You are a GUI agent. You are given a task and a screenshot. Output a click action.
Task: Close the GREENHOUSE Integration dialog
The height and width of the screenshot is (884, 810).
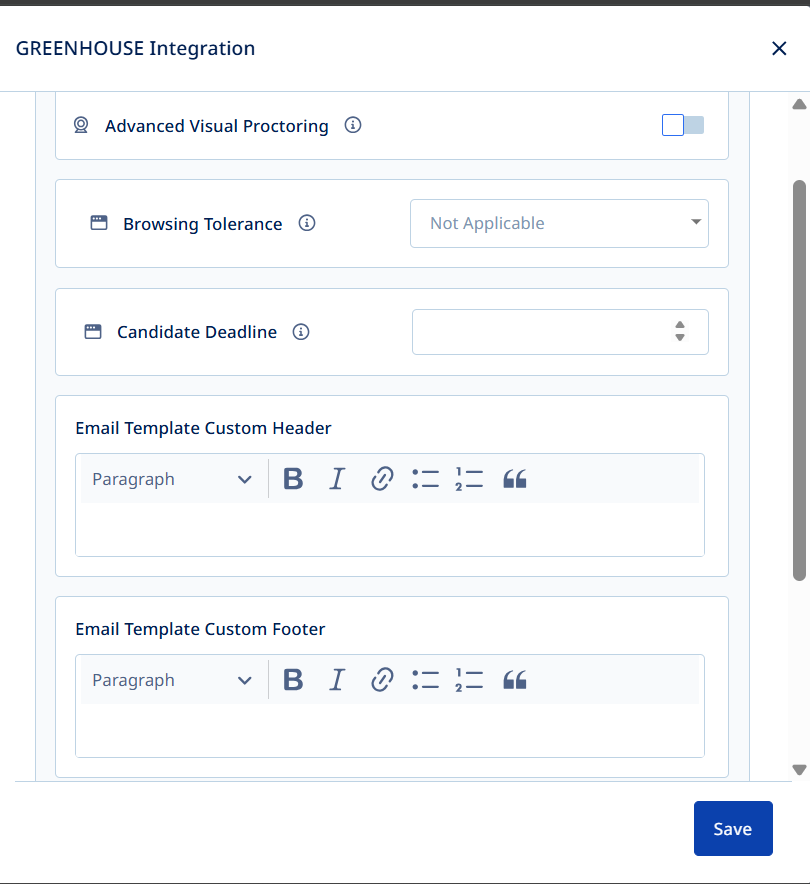779,48
